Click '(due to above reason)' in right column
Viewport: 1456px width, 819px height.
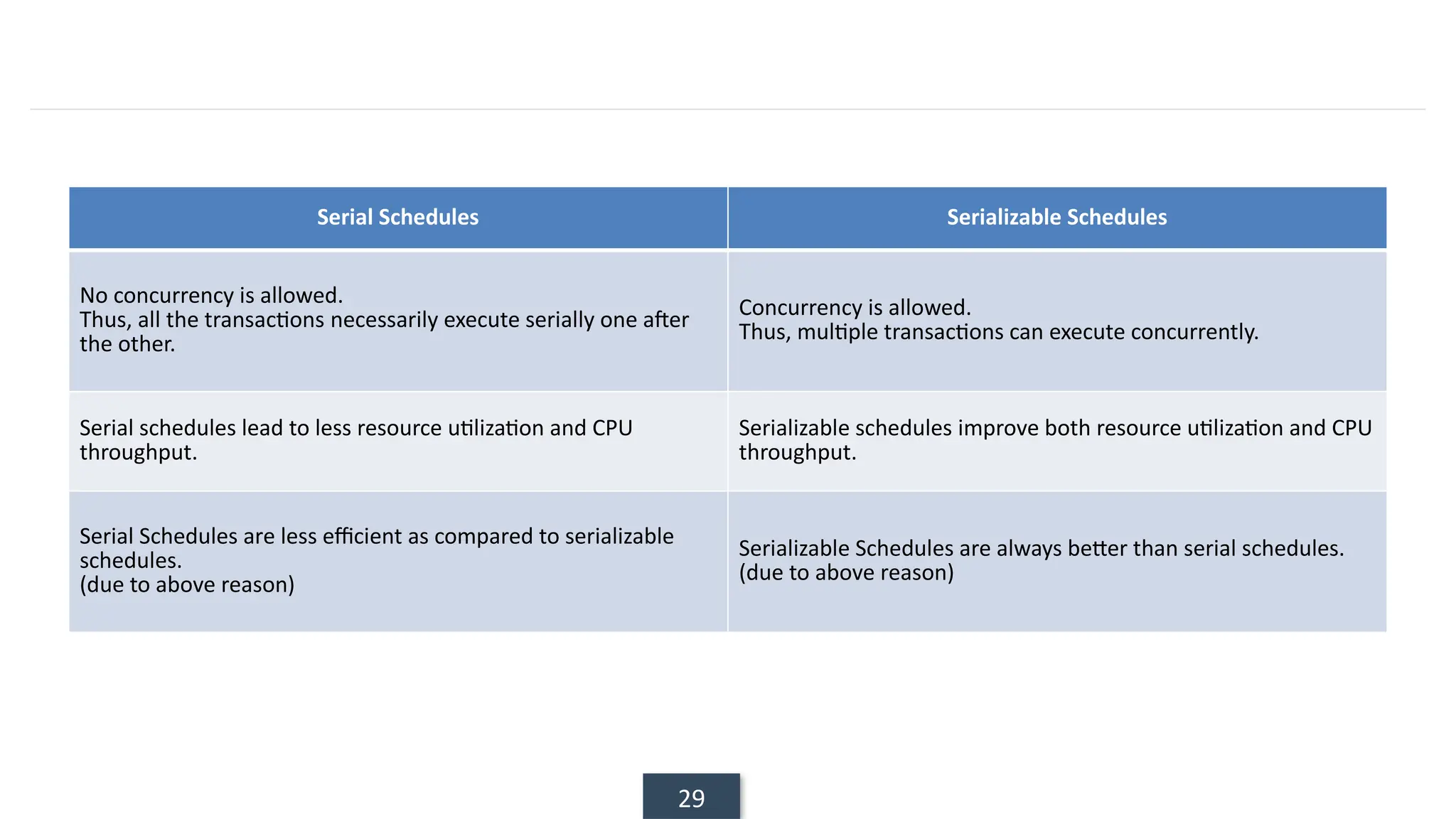pyautogui.click(x=846, y=572)
